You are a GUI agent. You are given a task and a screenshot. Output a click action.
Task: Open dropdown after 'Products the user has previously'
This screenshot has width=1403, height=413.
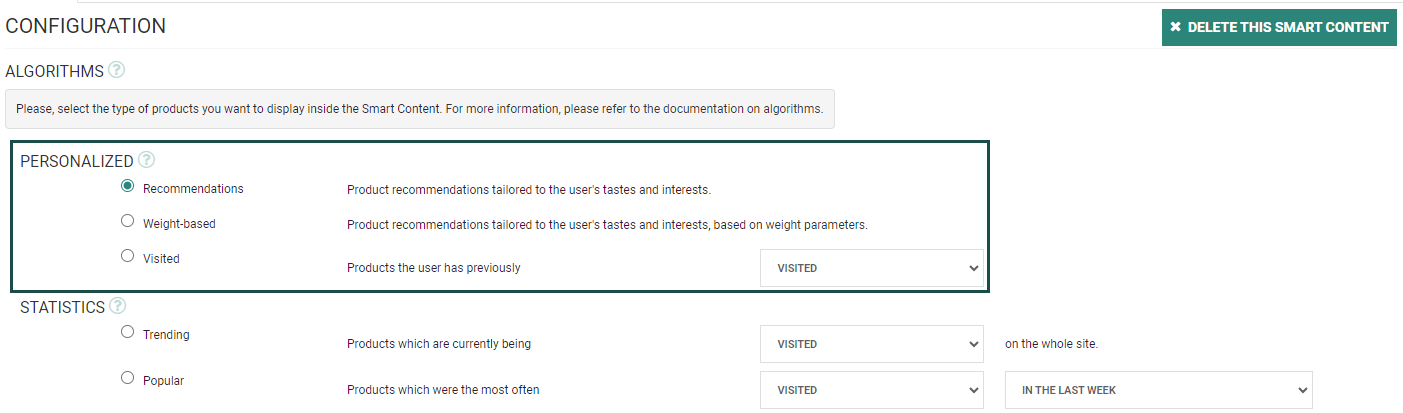pos(871,268)
